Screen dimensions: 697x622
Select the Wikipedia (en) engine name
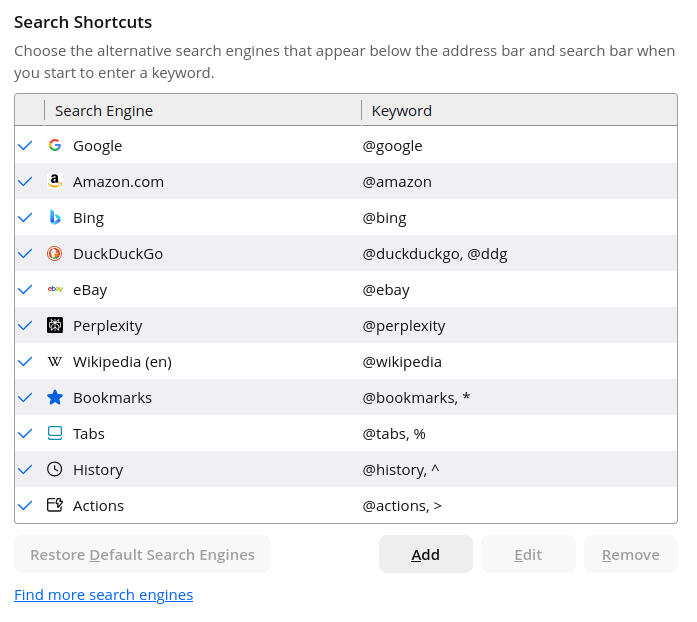tap(122, 362)
